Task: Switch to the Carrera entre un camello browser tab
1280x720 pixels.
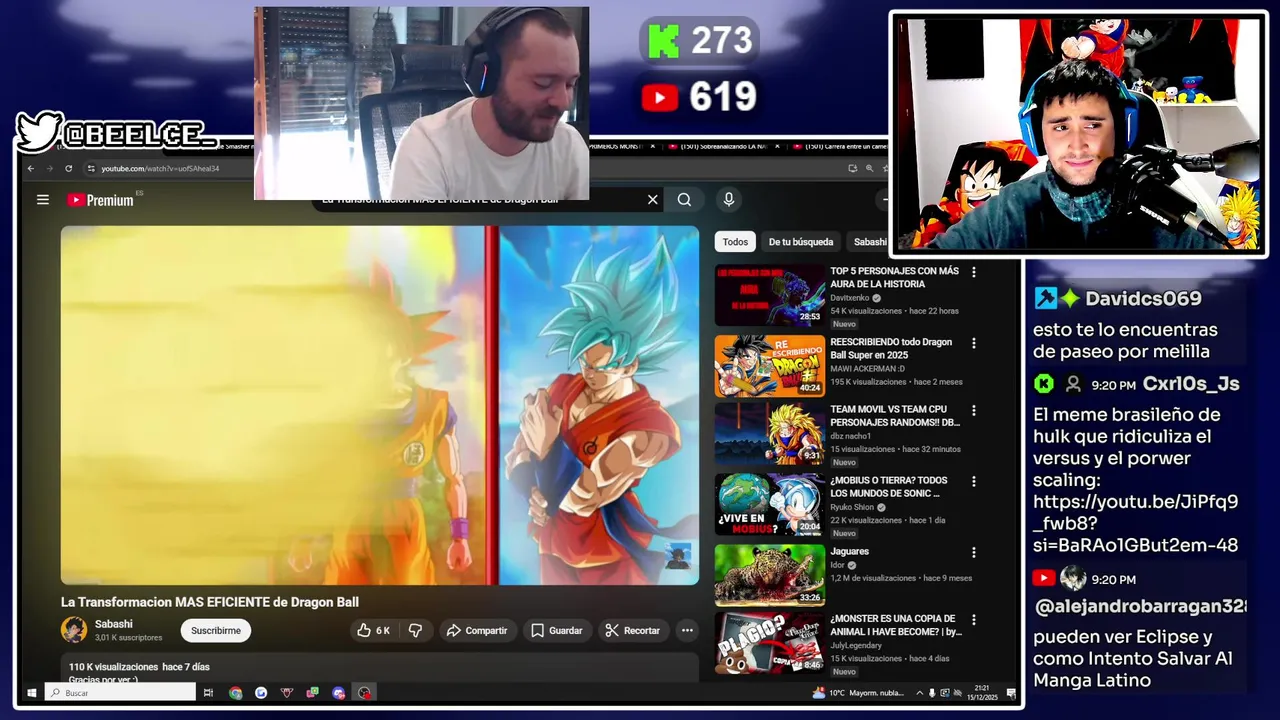Action: 838,147
